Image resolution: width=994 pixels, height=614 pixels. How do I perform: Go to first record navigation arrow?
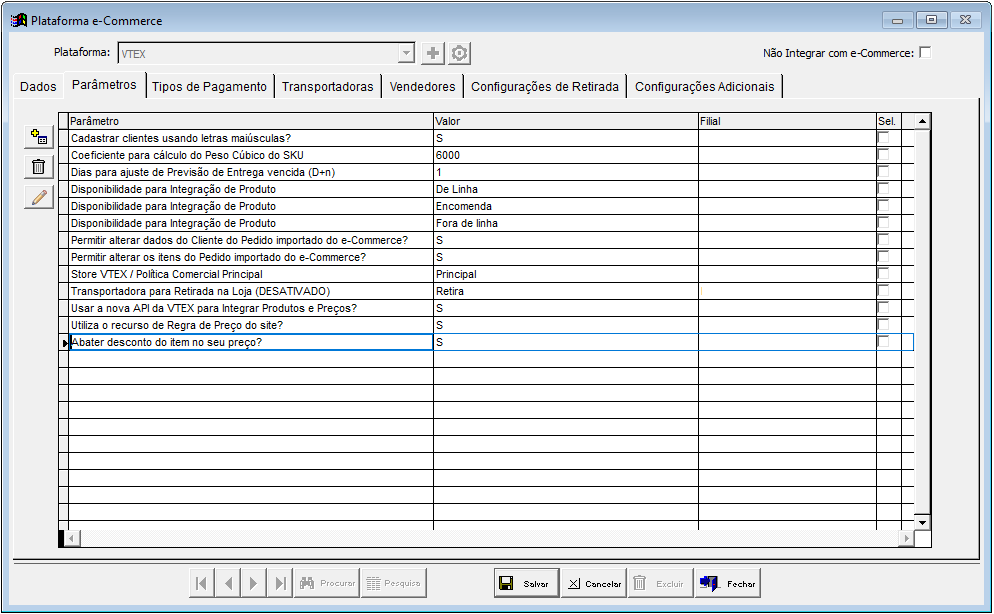(202, 583)
